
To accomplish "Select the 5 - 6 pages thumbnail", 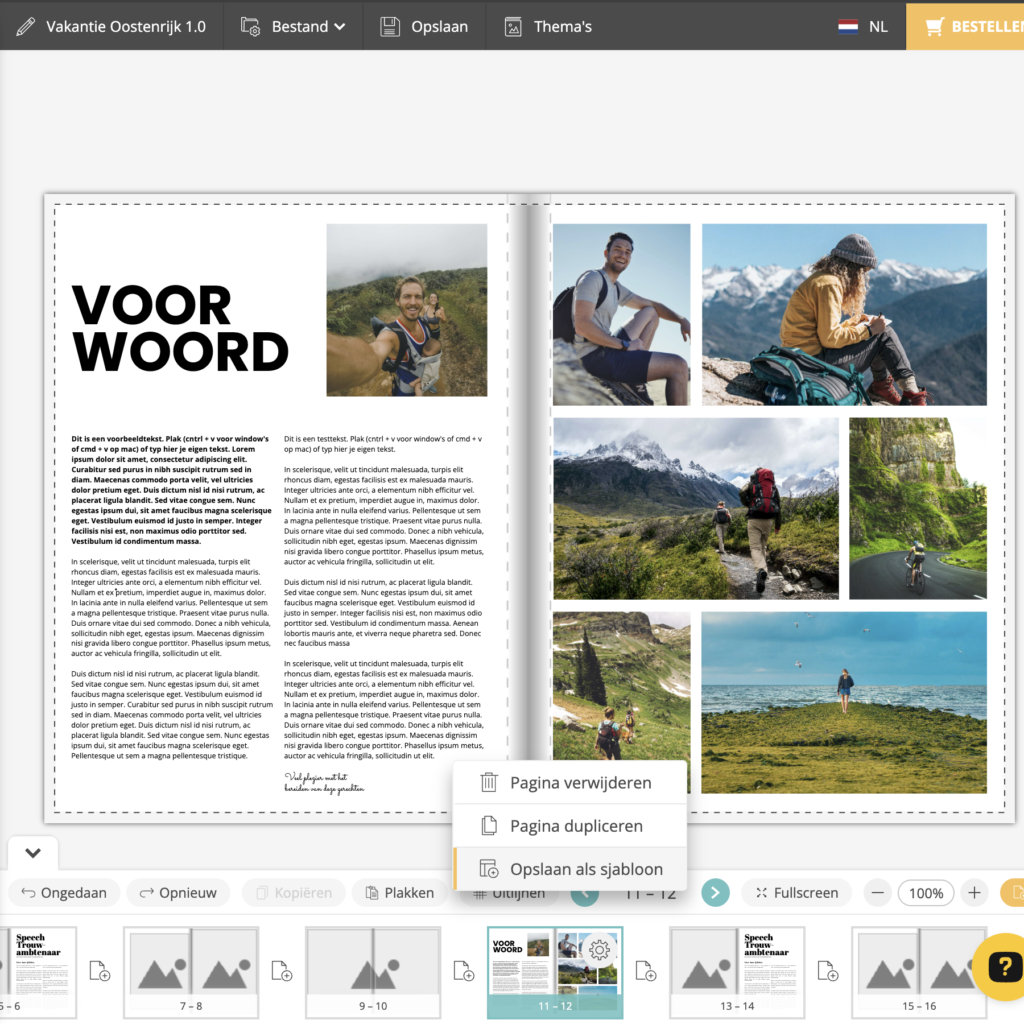I will [38, 972].
